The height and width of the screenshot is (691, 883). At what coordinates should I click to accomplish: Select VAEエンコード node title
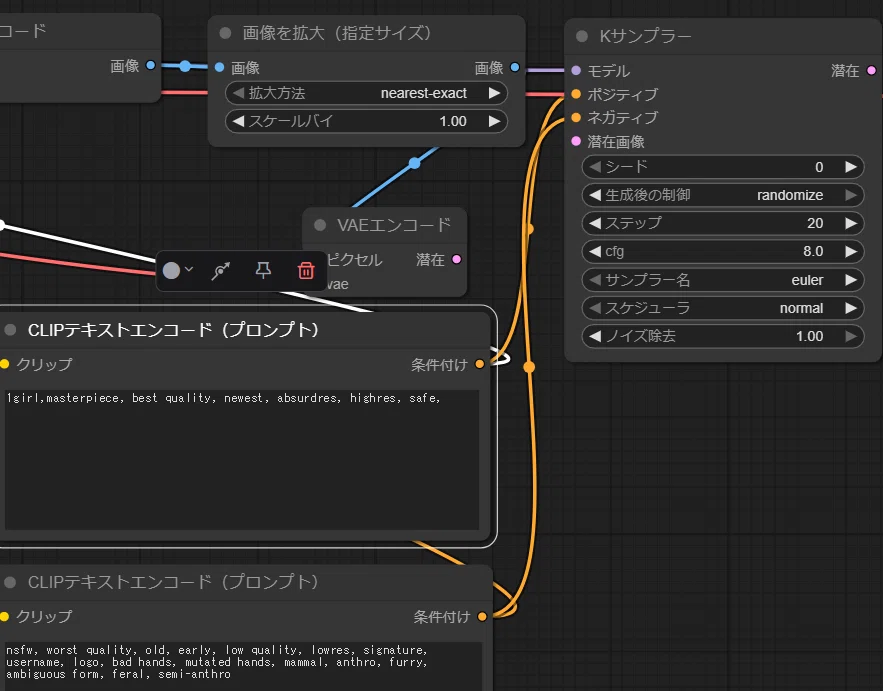pos(394,225)
